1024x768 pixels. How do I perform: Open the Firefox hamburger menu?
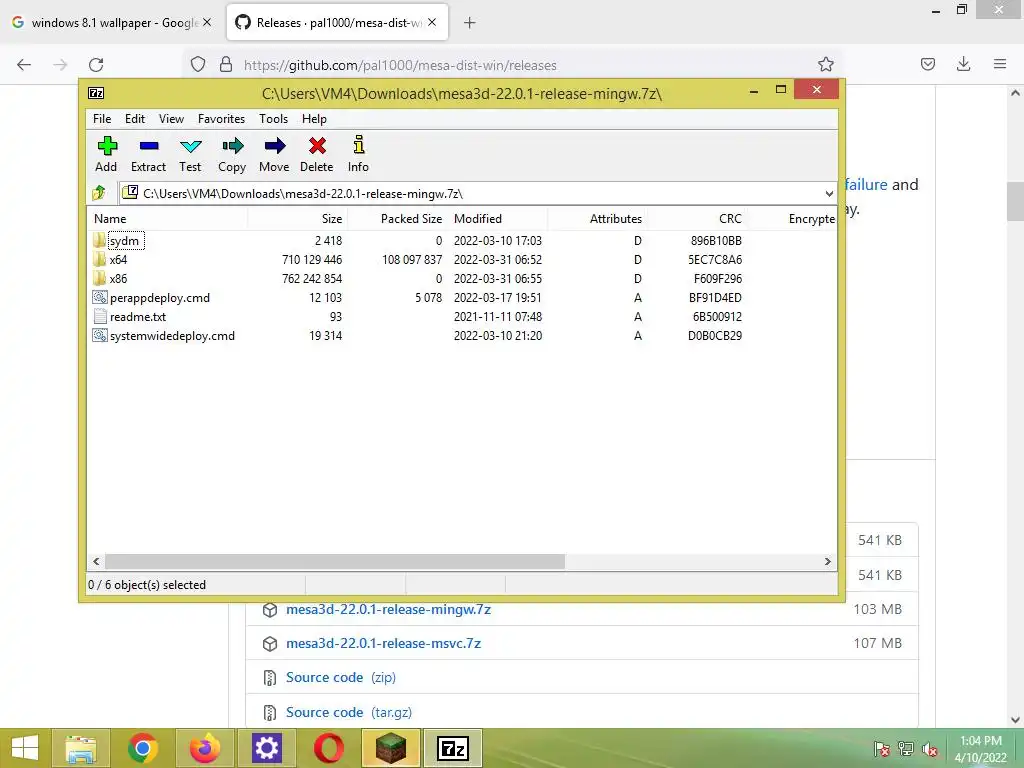pyautogui.click(x=1000, y=64)
